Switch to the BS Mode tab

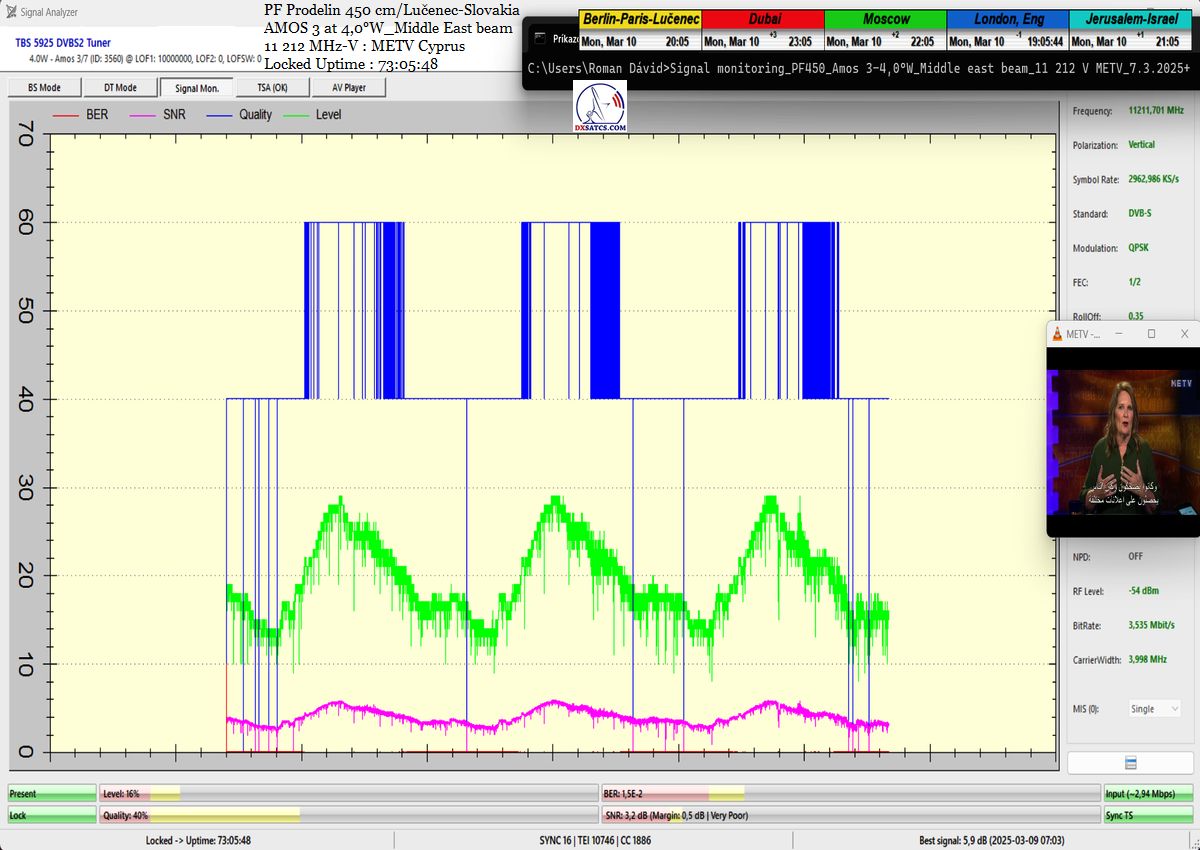click(x=44, y=88)
